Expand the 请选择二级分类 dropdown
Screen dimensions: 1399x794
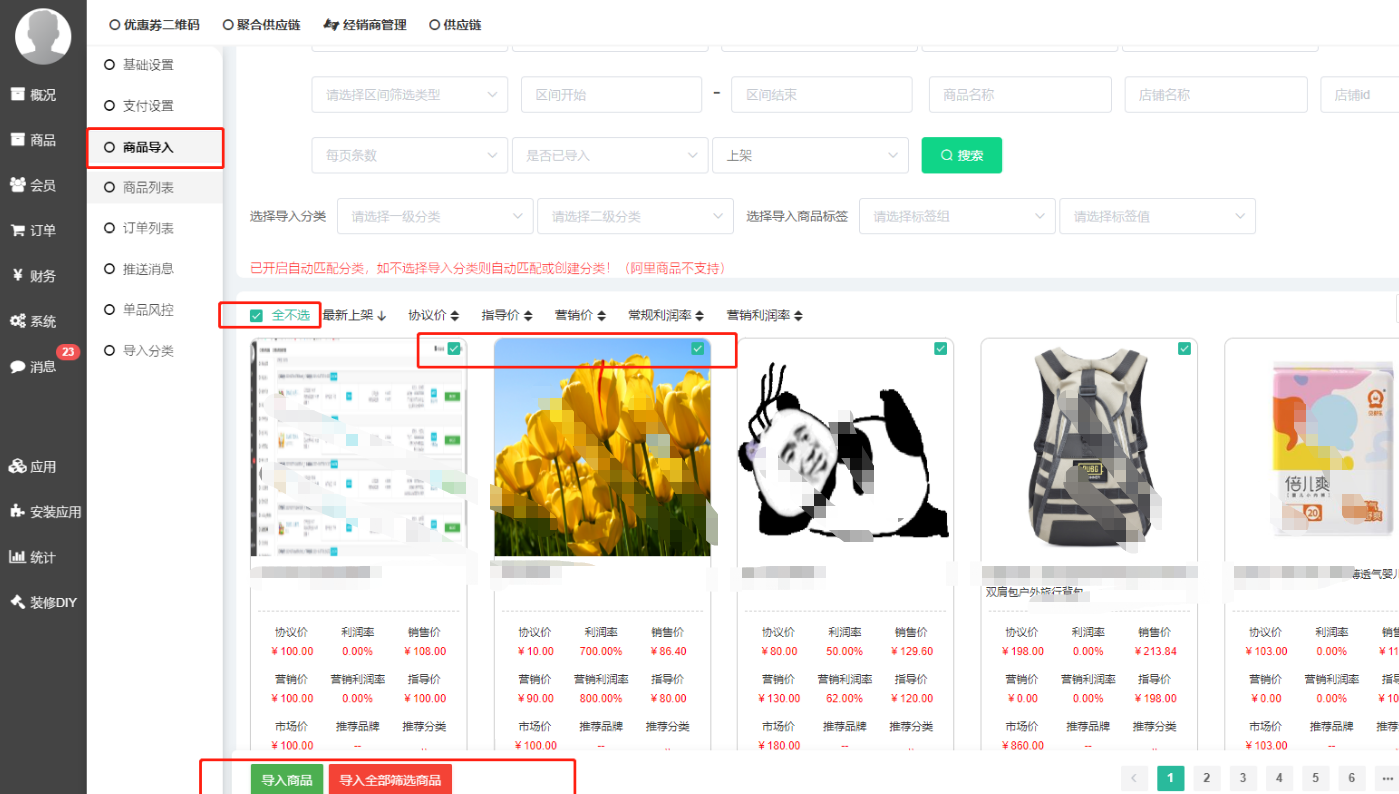point(635,216)
